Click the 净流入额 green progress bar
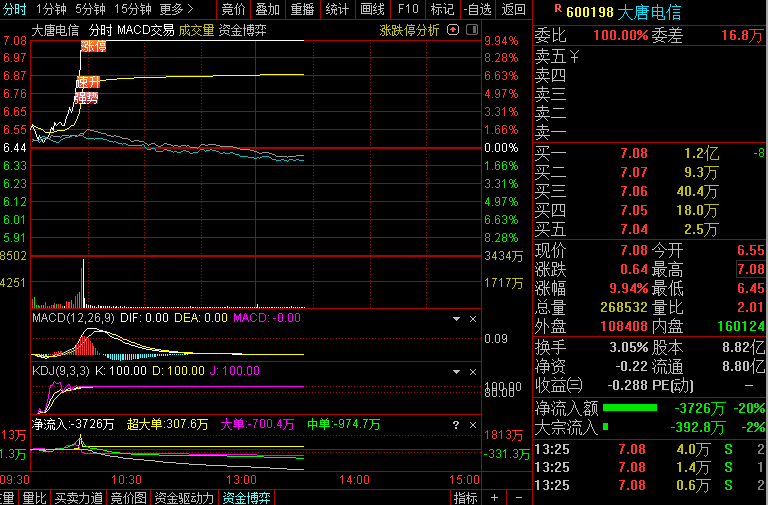 click(630, 408)
